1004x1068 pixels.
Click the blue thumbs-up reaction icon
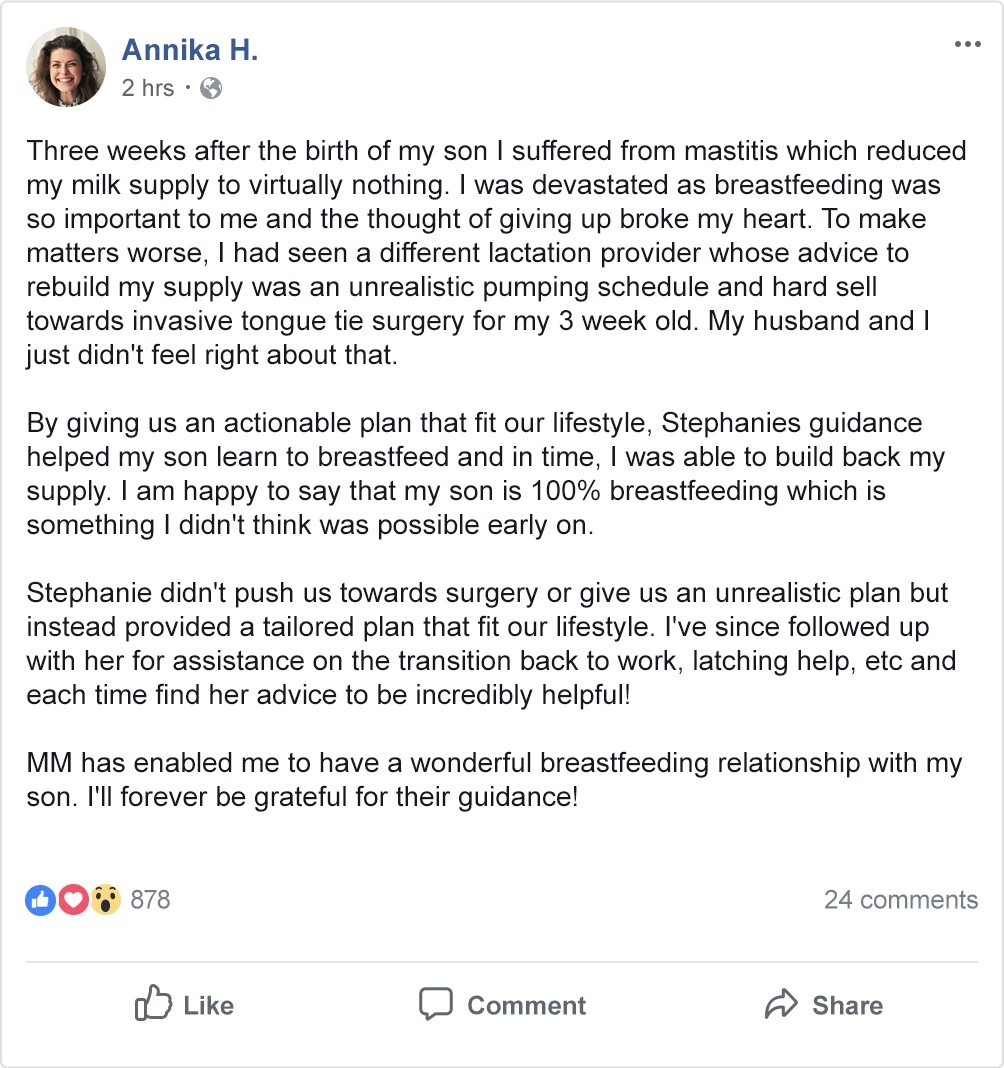click(x=40, y=900)
